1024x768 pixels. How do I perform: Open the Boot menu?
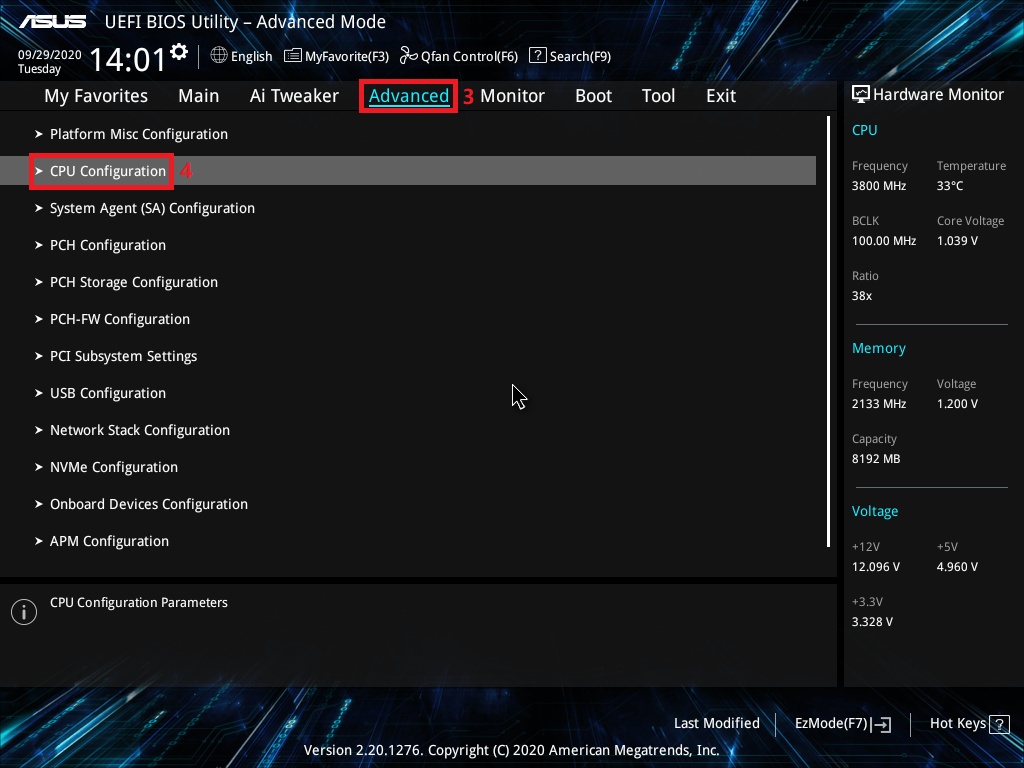(x=593, y=95)
